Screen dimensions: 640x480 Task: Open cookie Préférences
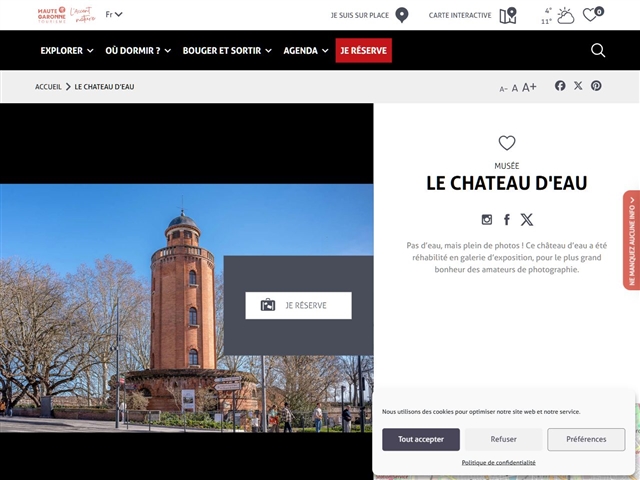tap(586, 439)
